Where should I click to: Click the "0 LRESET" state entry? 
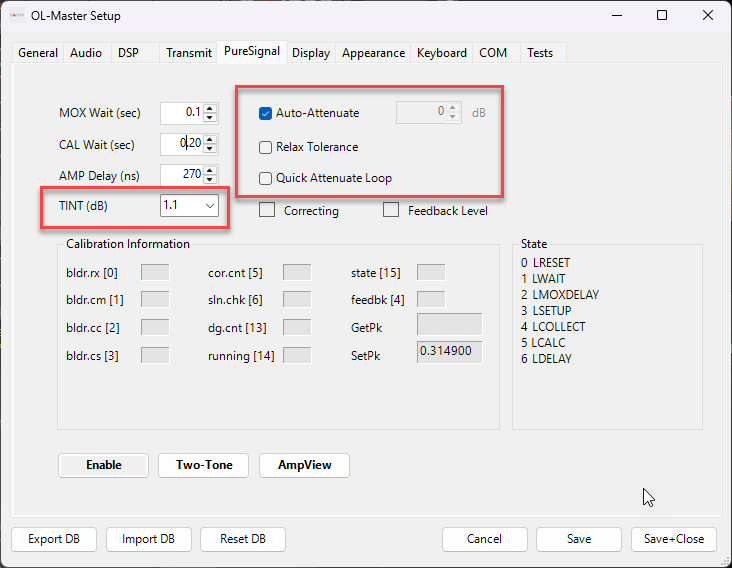click(x=545, y=263)
